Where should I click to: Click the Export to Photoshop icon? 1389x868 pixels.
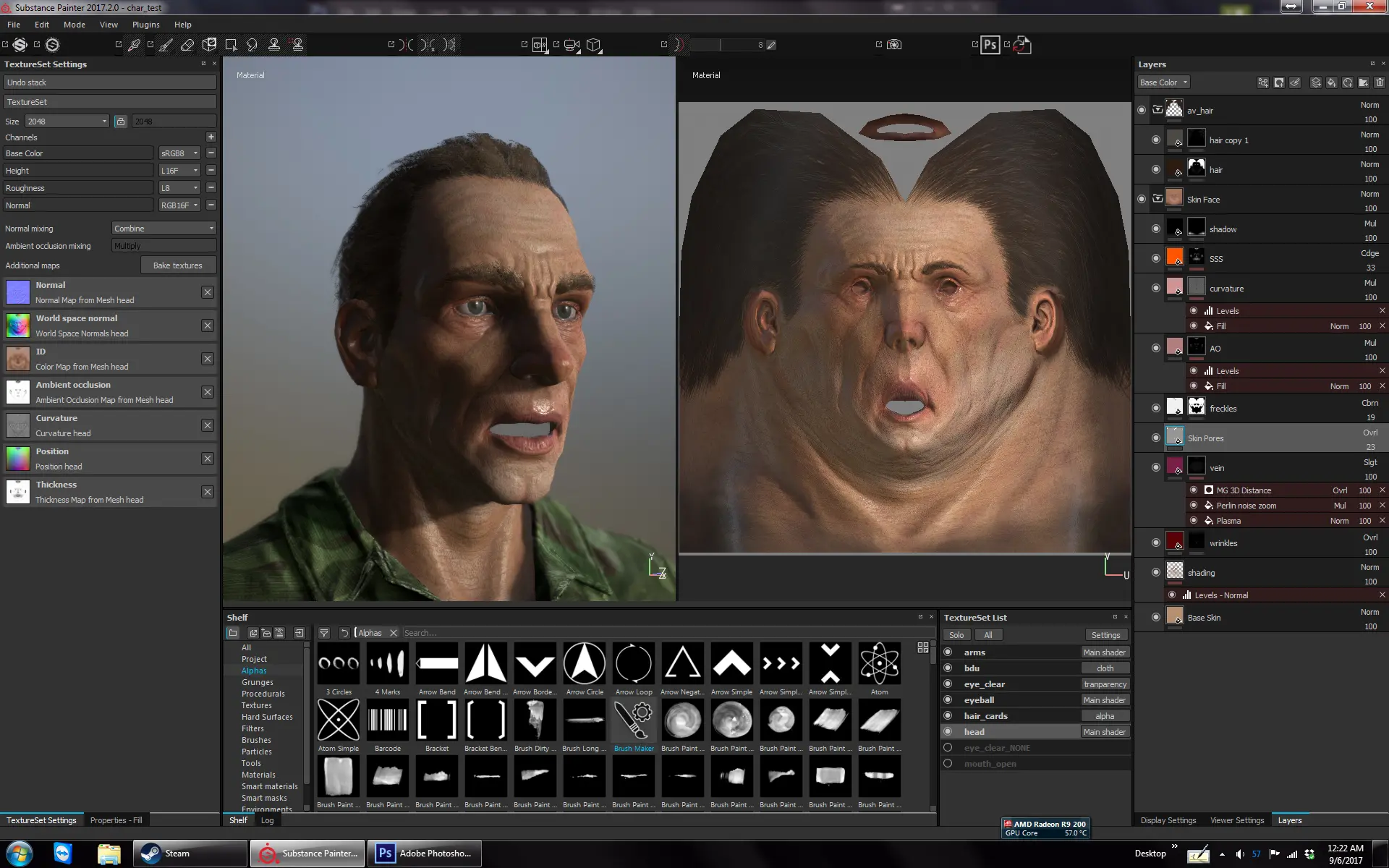(x=990, y=45)
